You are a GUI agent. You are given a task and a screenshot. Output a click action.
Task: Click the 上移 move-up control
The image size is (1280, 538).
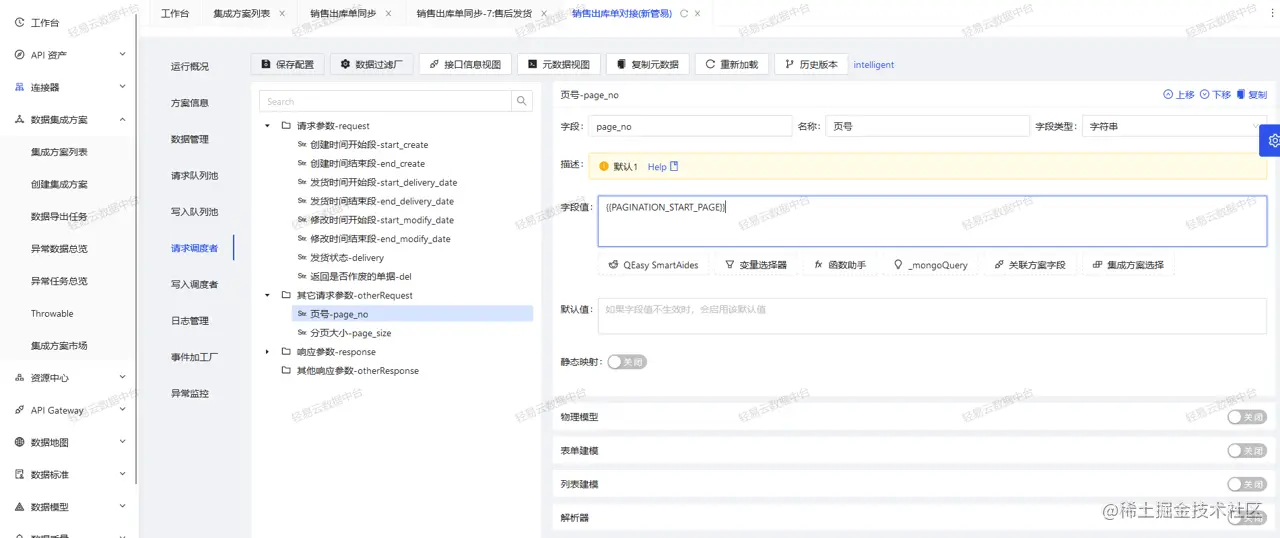point(1179,95)
